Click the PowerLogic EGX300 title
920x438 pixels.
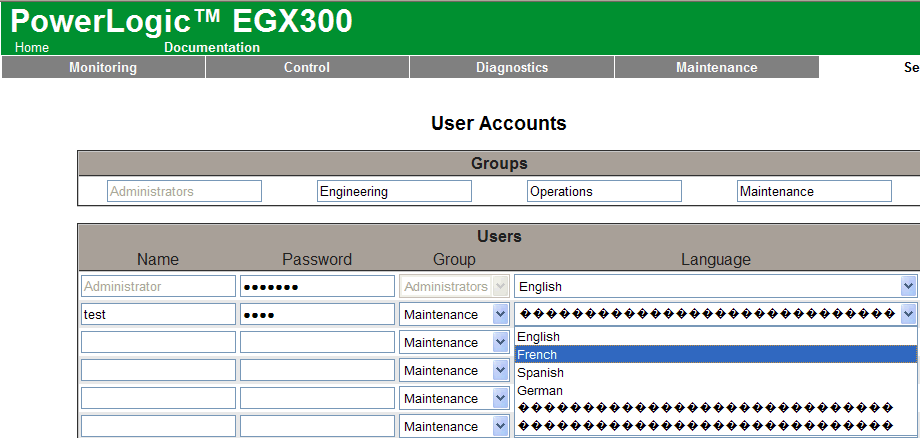pyautogui.click(x=181, y=21)
